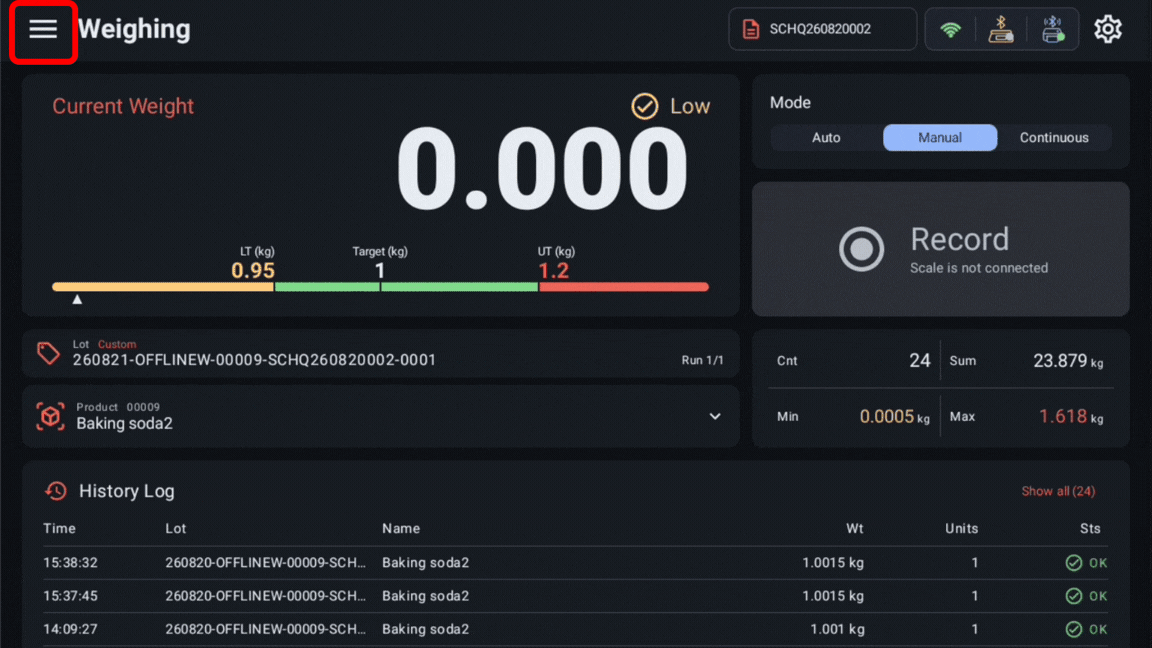Check the Wi-Fi connection status icon
1152x648 pixels.
pyautogui.click(x=950, y=29)
